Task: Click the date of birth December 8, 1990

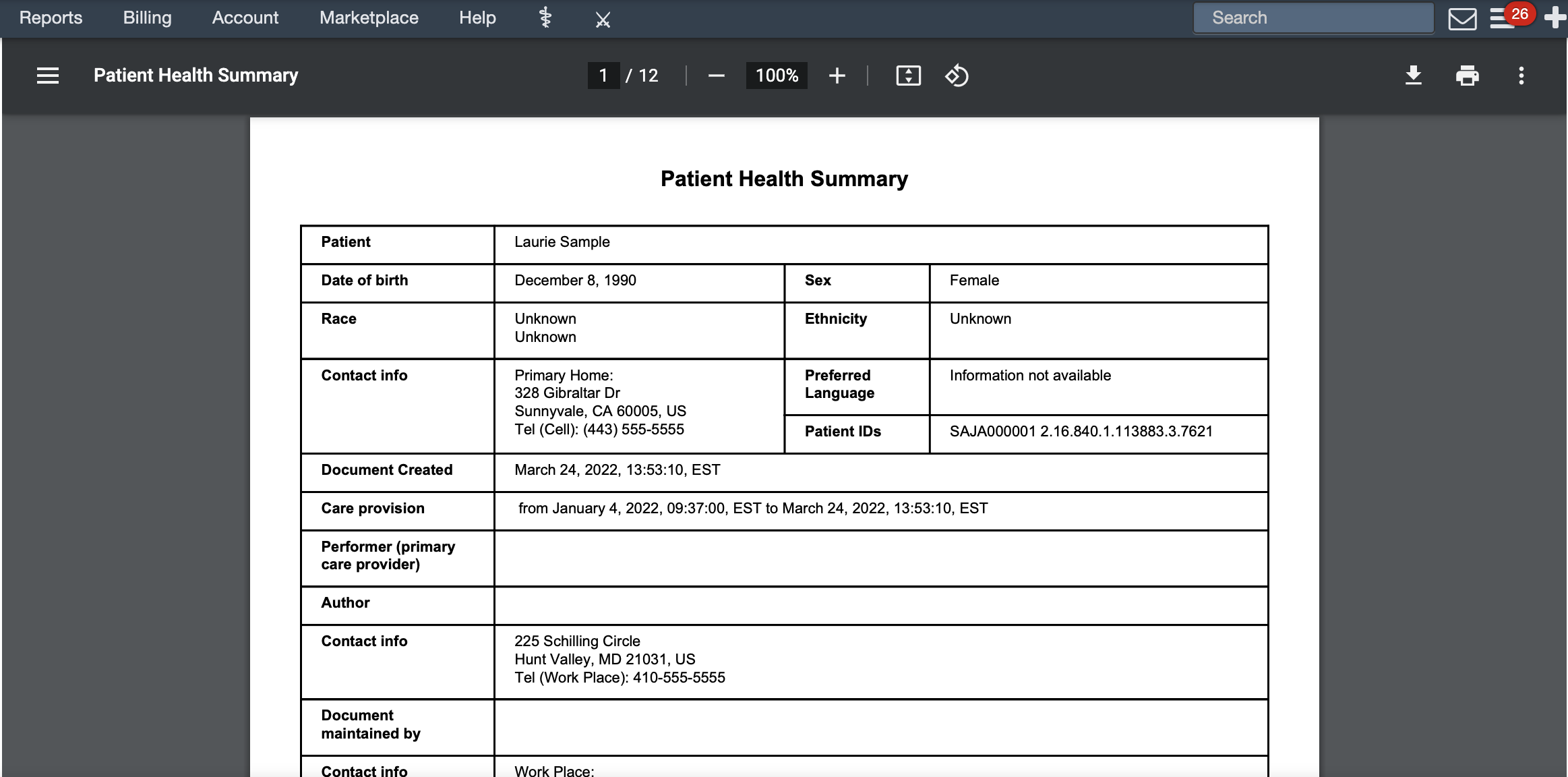Action: pyautogui.click(x=575, y=281)
